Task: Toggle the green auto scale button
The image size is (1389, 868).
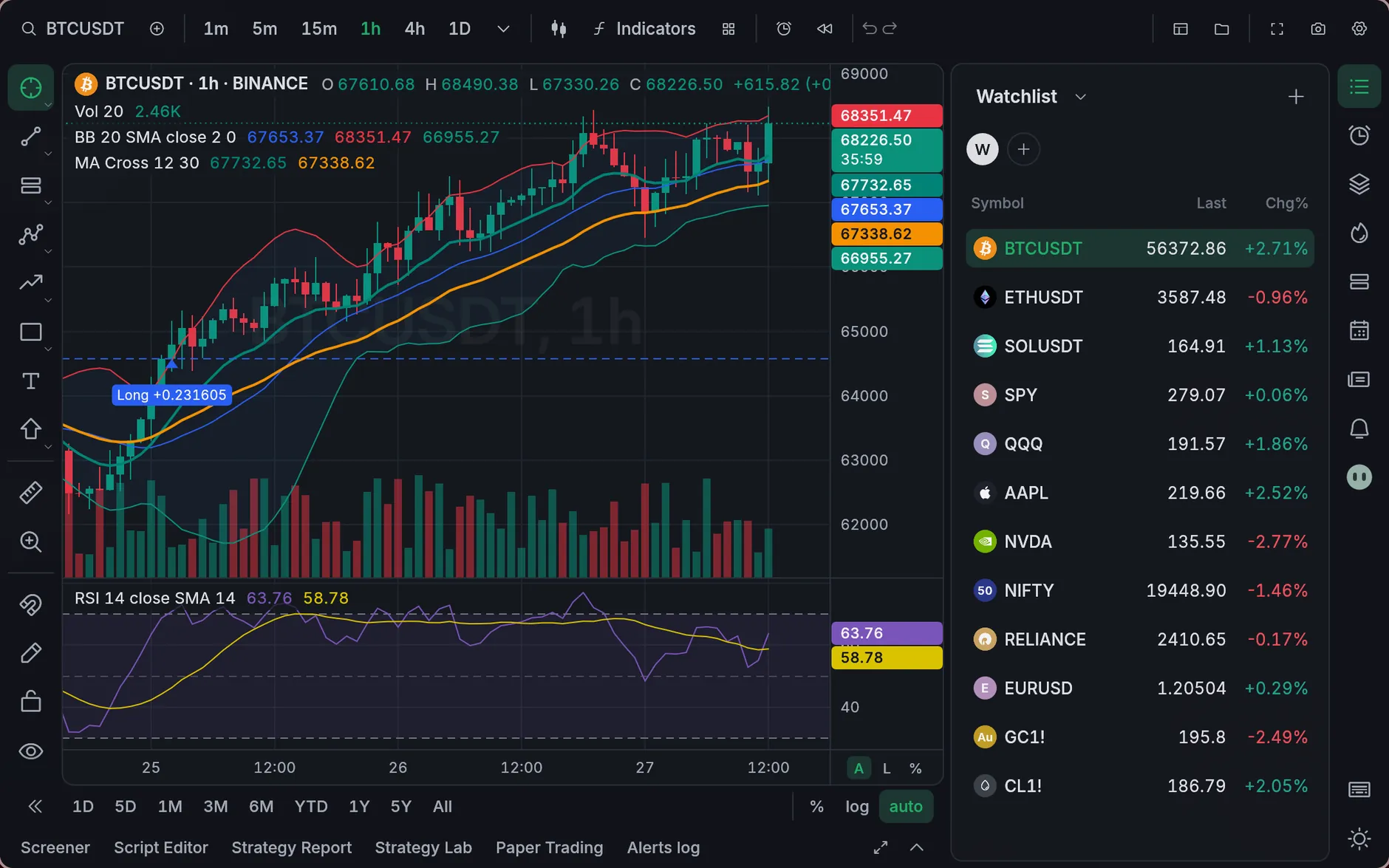Action: point(906,807)
